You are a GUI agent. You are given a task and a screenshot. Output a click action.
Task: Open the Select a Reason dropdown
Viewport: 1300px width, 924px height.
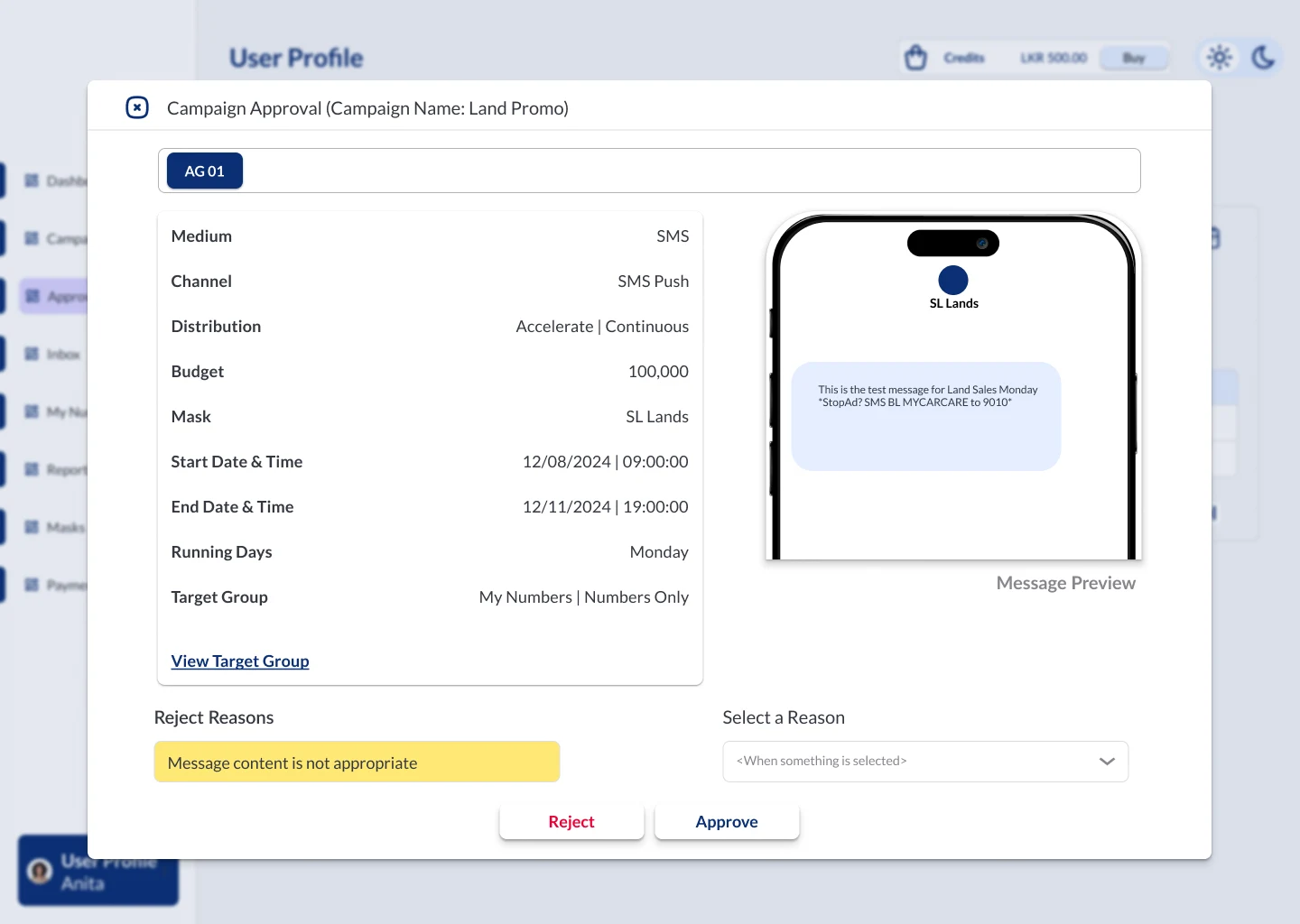925,762
